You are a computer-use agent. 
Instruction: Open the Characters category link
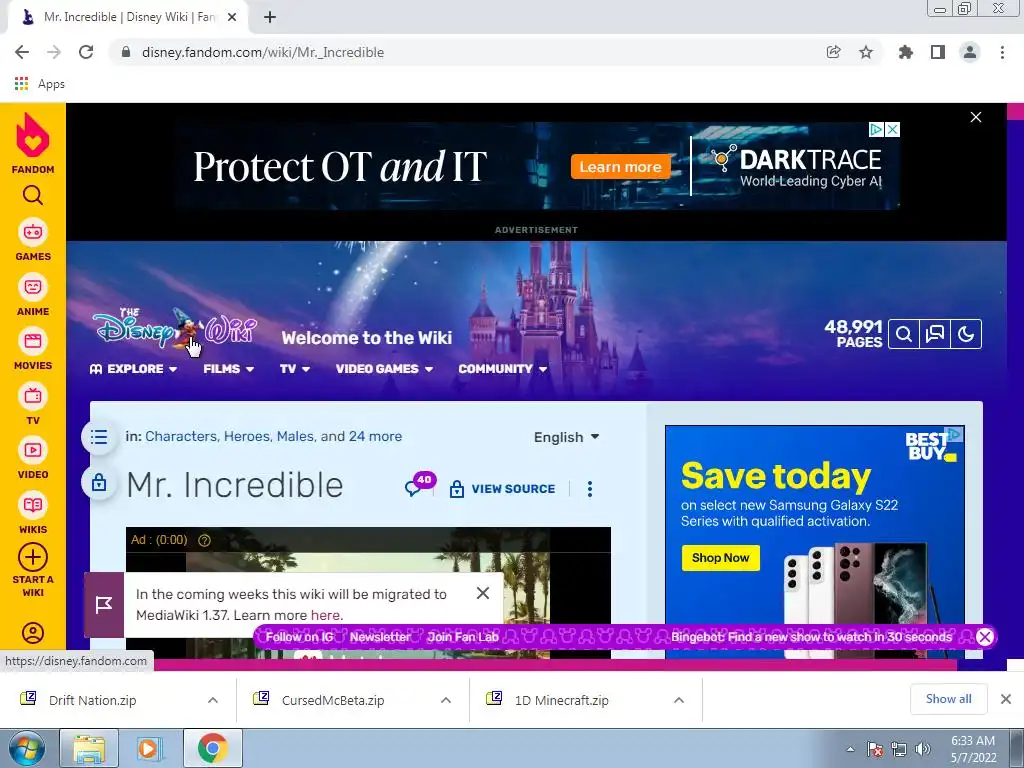181,436
